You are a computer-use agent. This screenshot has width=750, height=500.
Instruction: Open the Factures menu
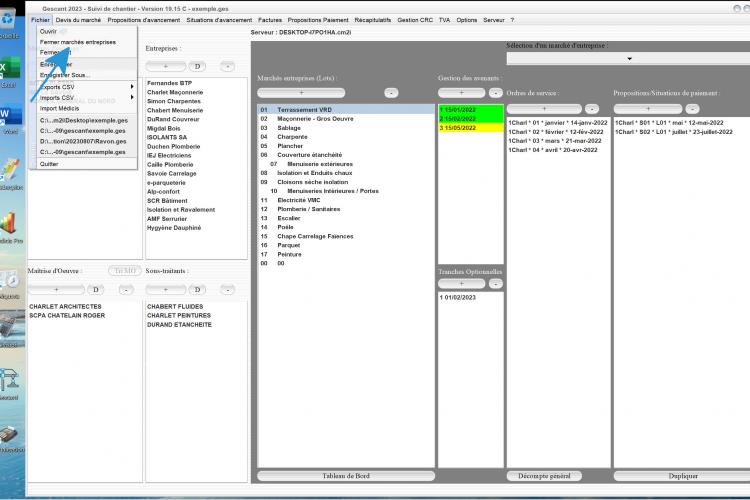coord(270,20)
